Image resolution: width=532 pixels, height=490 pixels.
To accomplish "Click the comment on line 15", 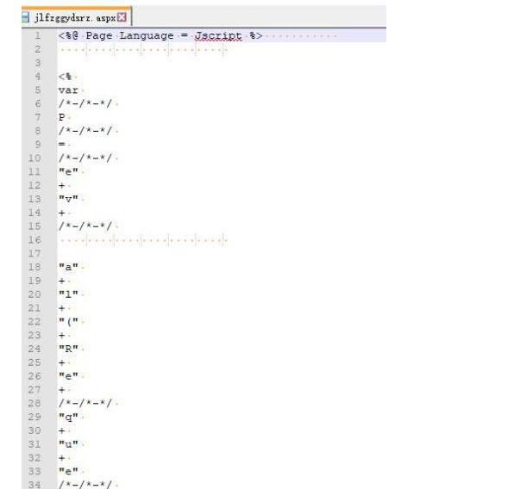I will click(85, 226).
